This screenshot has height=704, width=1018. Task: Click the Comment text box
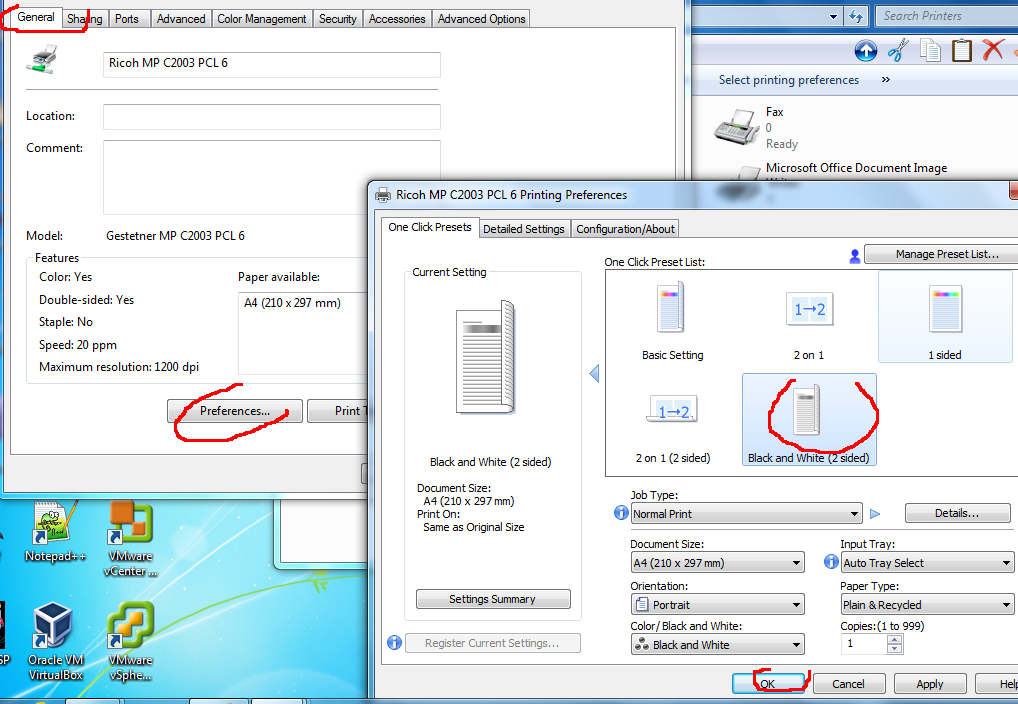[271, 177]
